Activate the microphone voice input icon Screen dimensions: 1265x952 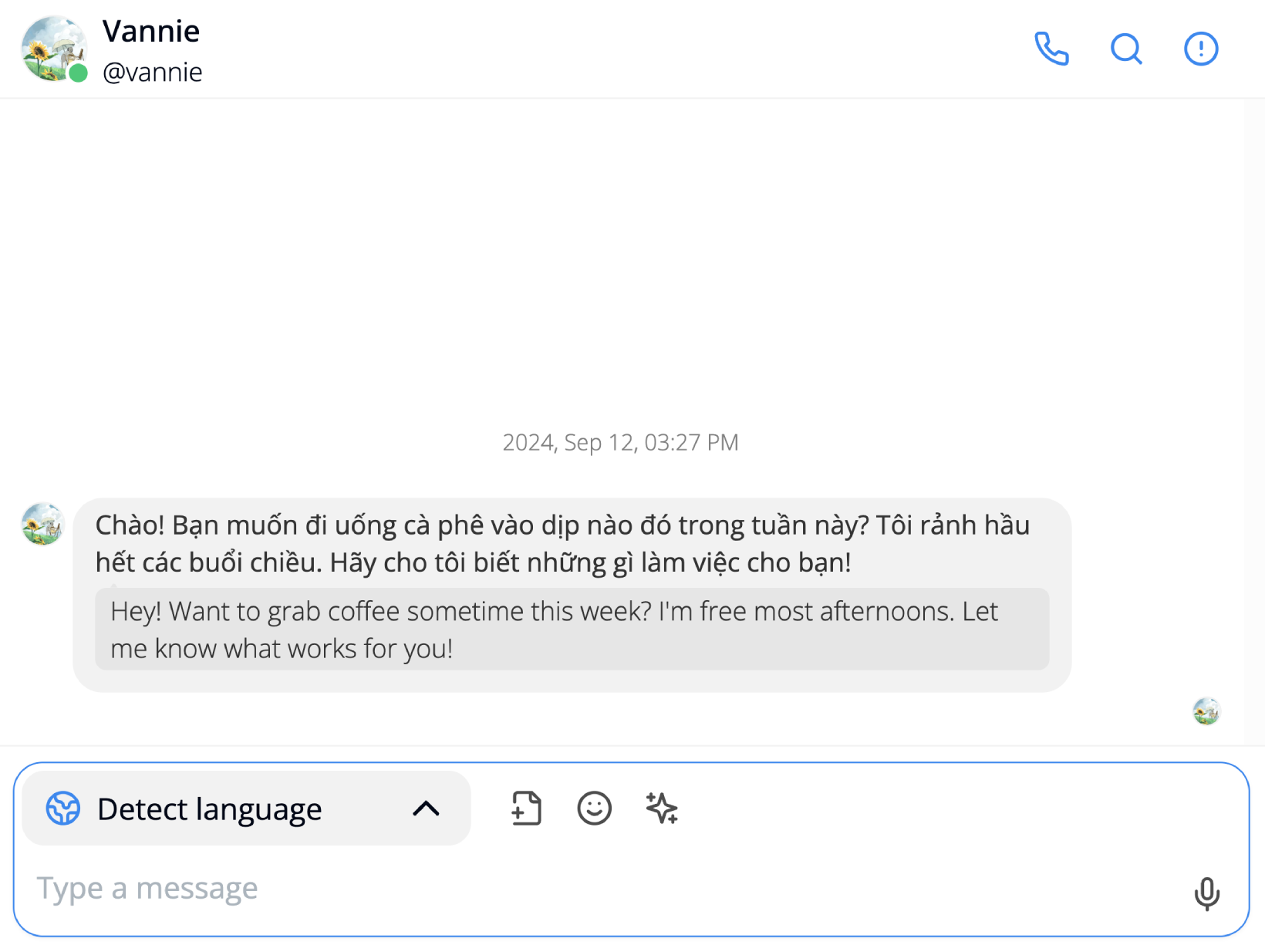pos(1207,893)
